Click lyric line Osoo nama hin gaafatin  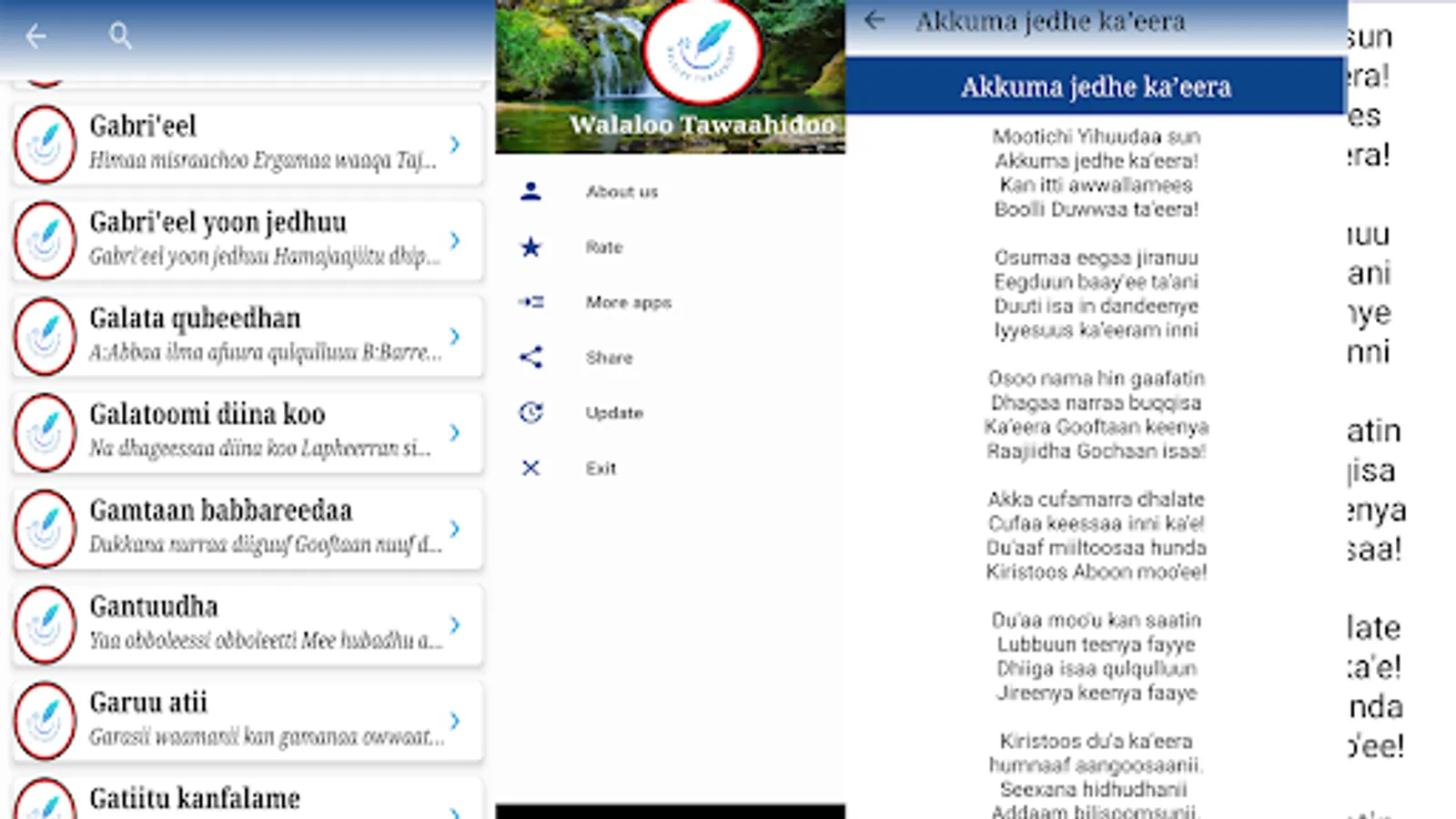tap(1097, 379)
